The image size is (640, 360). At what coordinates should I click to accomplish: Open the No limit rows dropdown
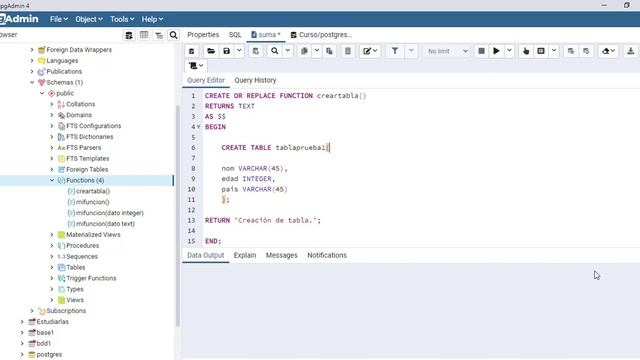pos(447,51)
